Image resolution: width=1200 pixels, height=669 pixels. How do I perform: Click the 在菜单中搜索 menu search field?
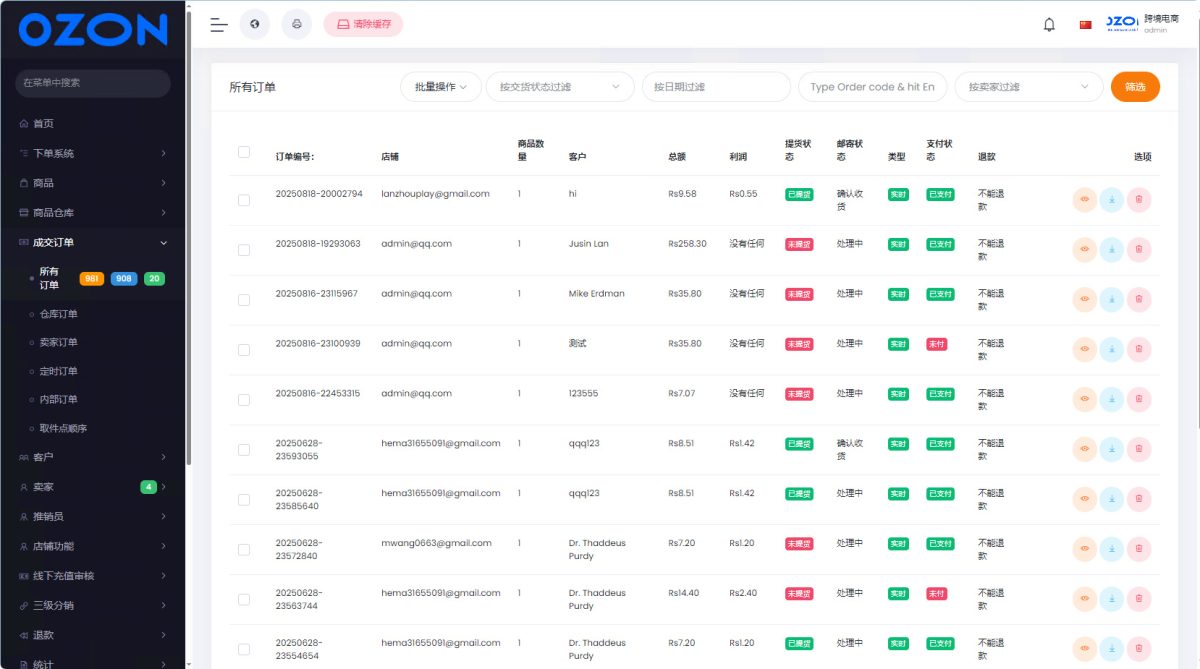(x=93, y=83)
